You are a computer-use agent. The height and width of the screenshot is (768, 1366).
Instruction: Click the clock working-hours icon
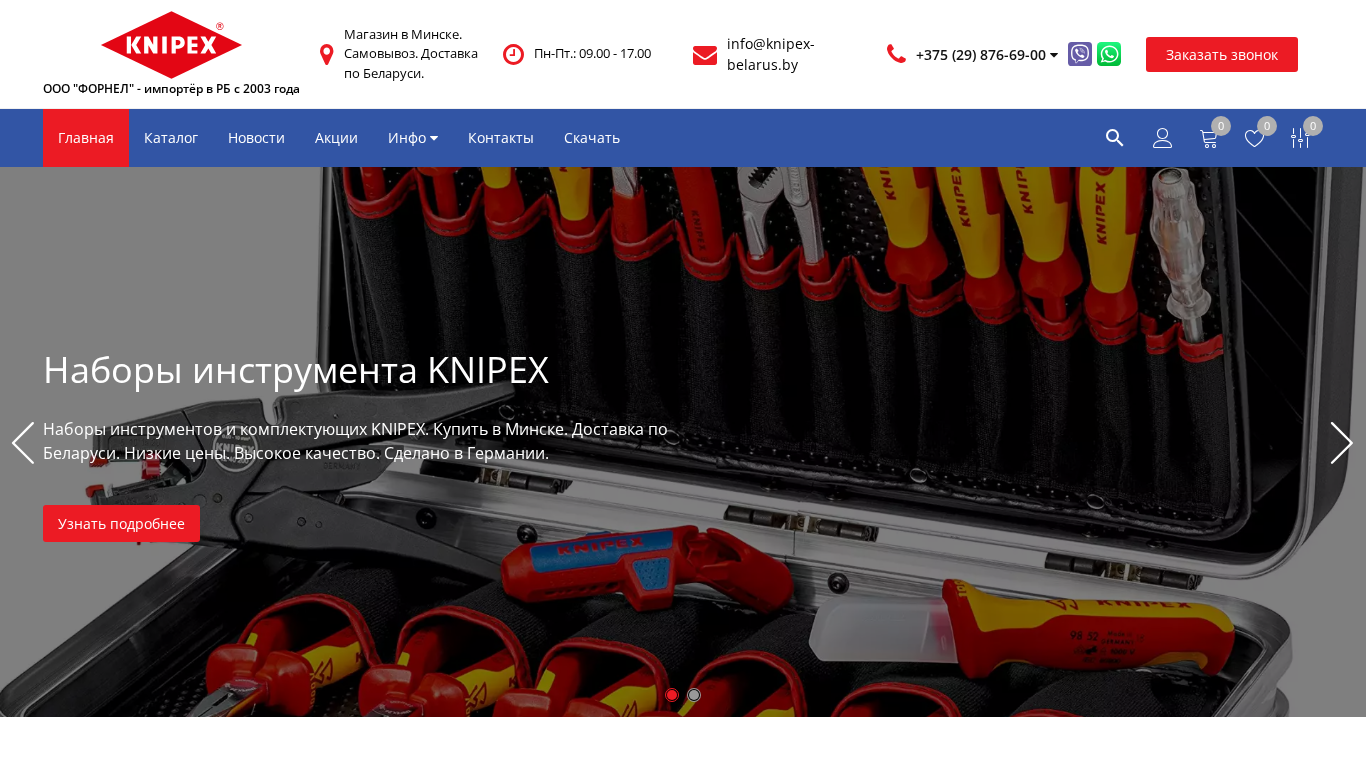pos(513,54)
